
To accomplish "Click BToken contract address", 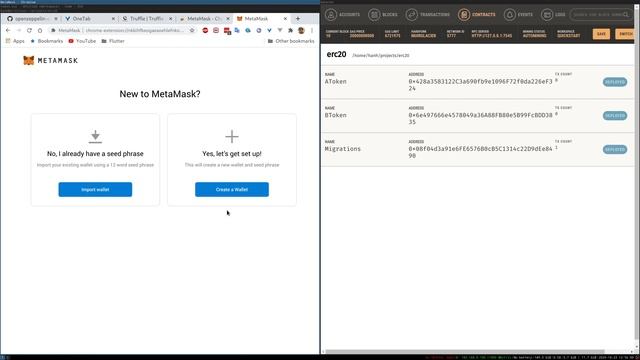I will 480,118.
